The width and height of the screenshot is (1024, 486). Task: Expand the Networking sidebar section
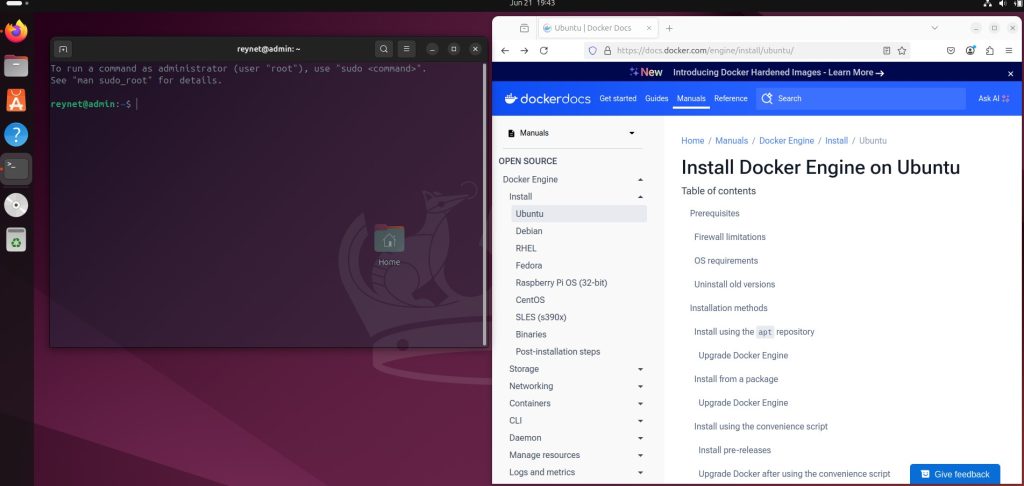pos(640,386)
